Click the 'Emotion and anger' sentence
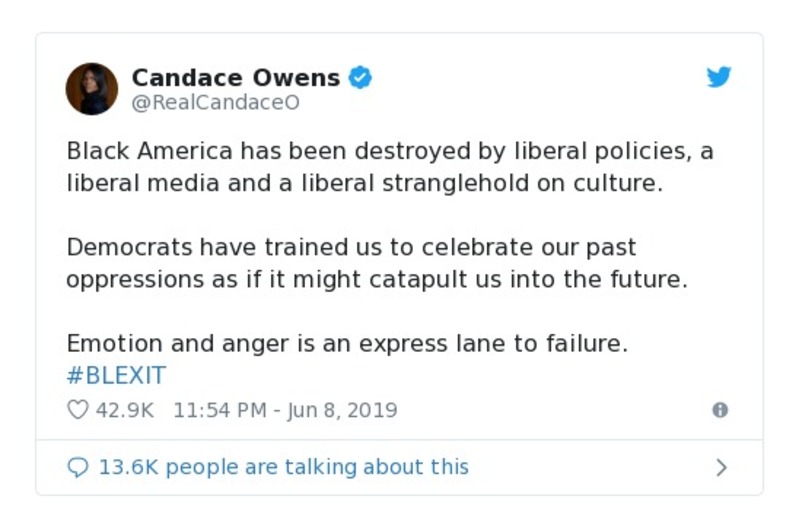Screen dimensions: 799x531 point(346,343)
